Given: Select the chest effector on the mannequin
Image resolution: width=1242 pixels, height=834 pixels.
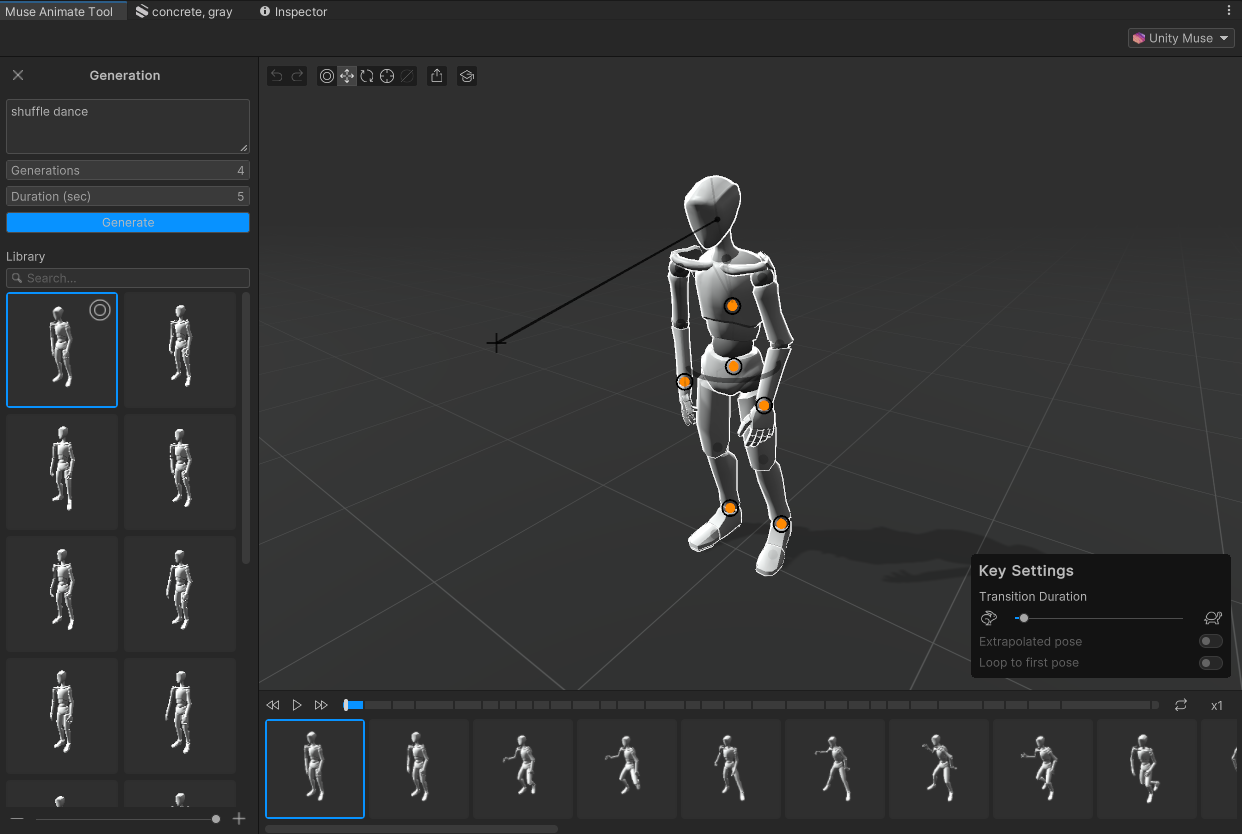Looking at the screenshot, I should click(x=732, y=305).
